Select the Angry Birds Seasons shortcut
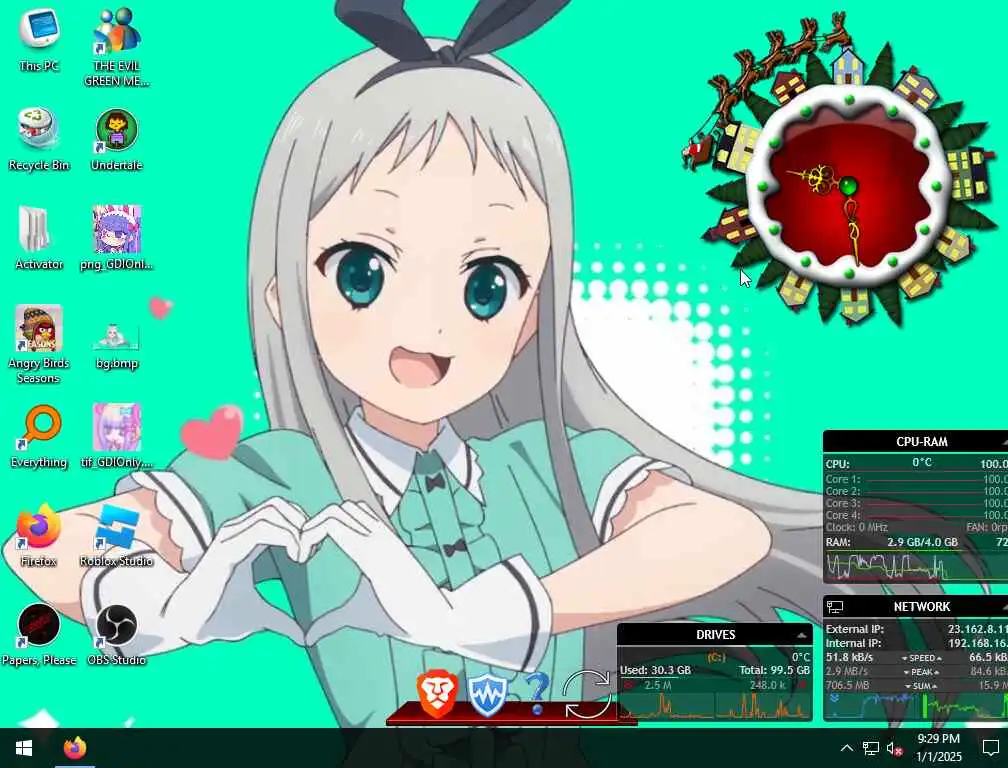The image size is (1008, 768). (39, 344)
